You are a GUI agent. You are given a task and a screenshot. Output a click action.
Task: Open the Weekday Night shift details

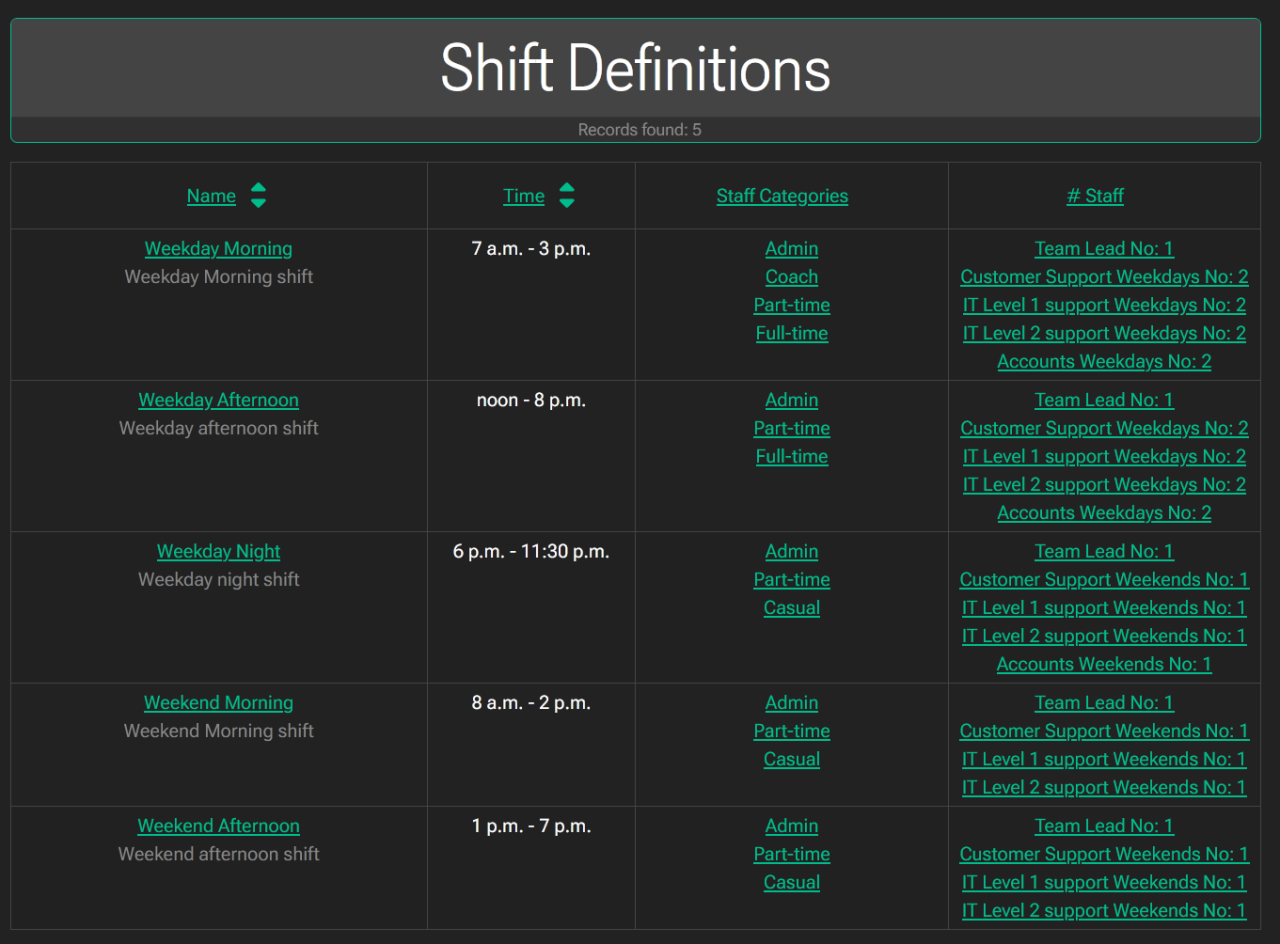pyautogui.click(x=218, y=551)
